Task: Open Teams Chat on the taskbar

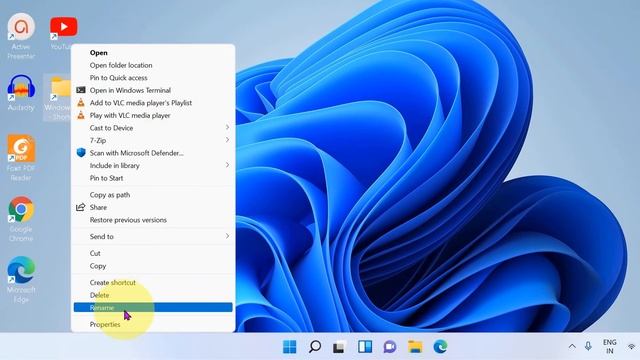Action: click(x=390, y=347)
